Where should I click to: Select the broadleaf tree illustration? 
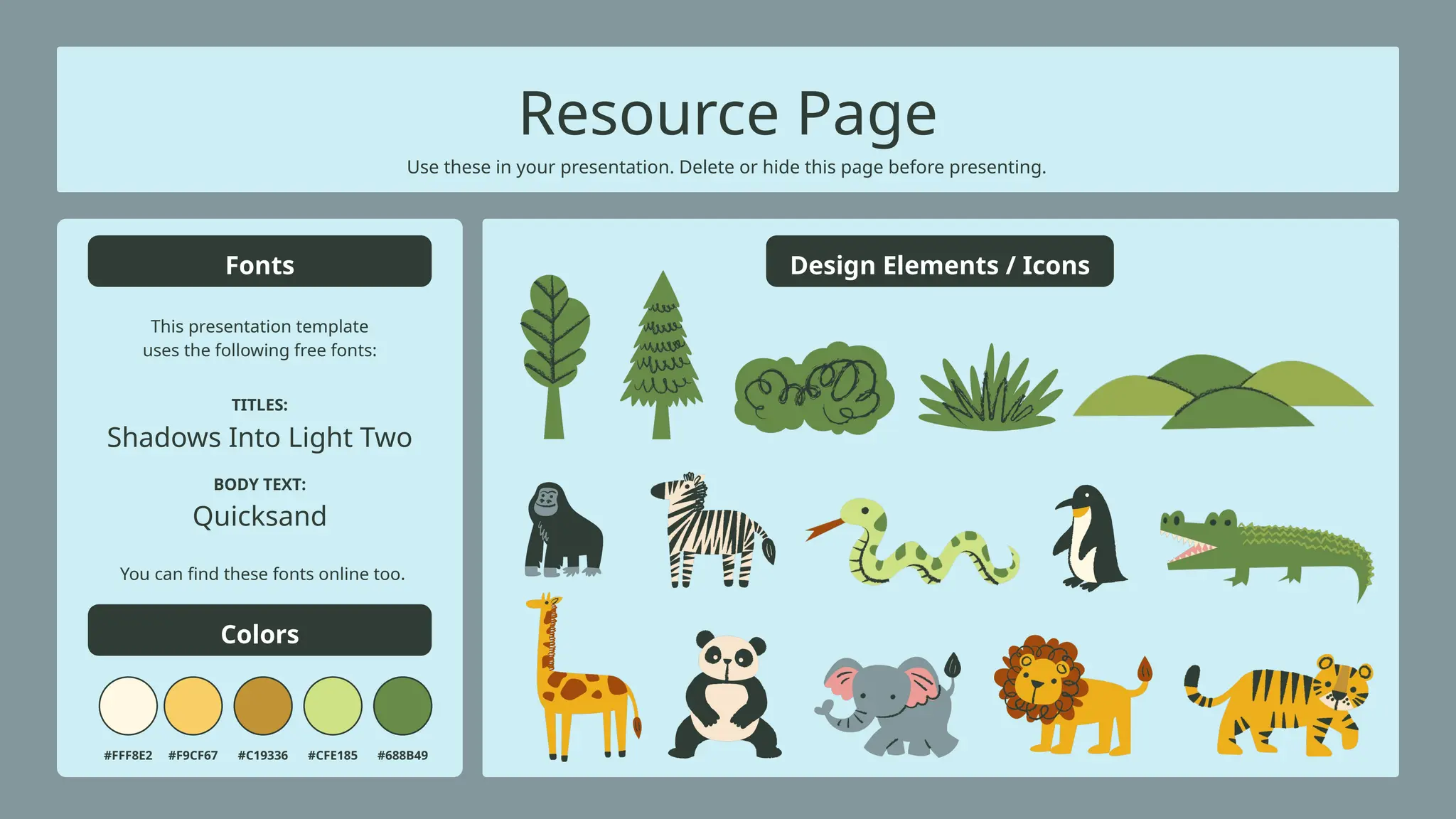click(x=555, y=357)
